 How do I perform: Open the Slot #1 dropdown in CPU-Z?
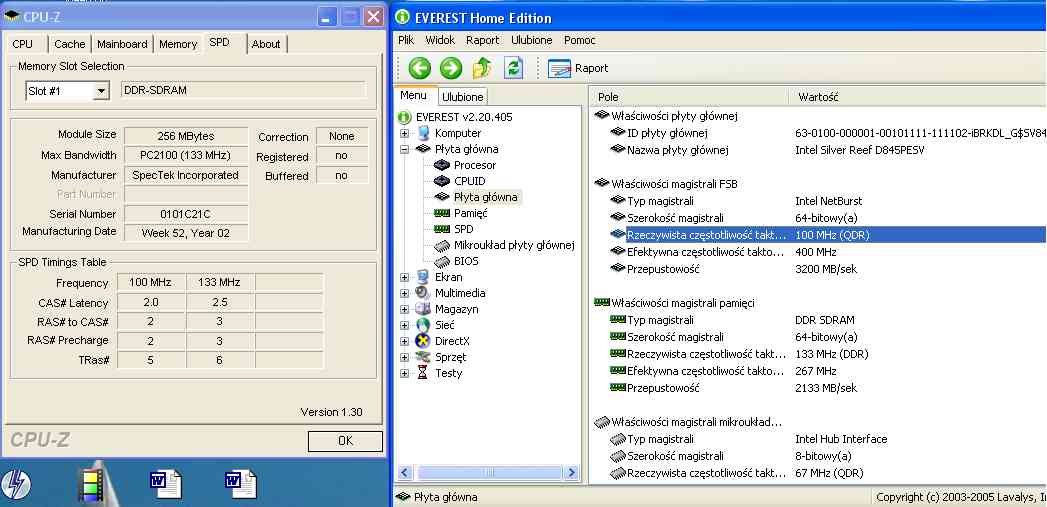[101, 92]
